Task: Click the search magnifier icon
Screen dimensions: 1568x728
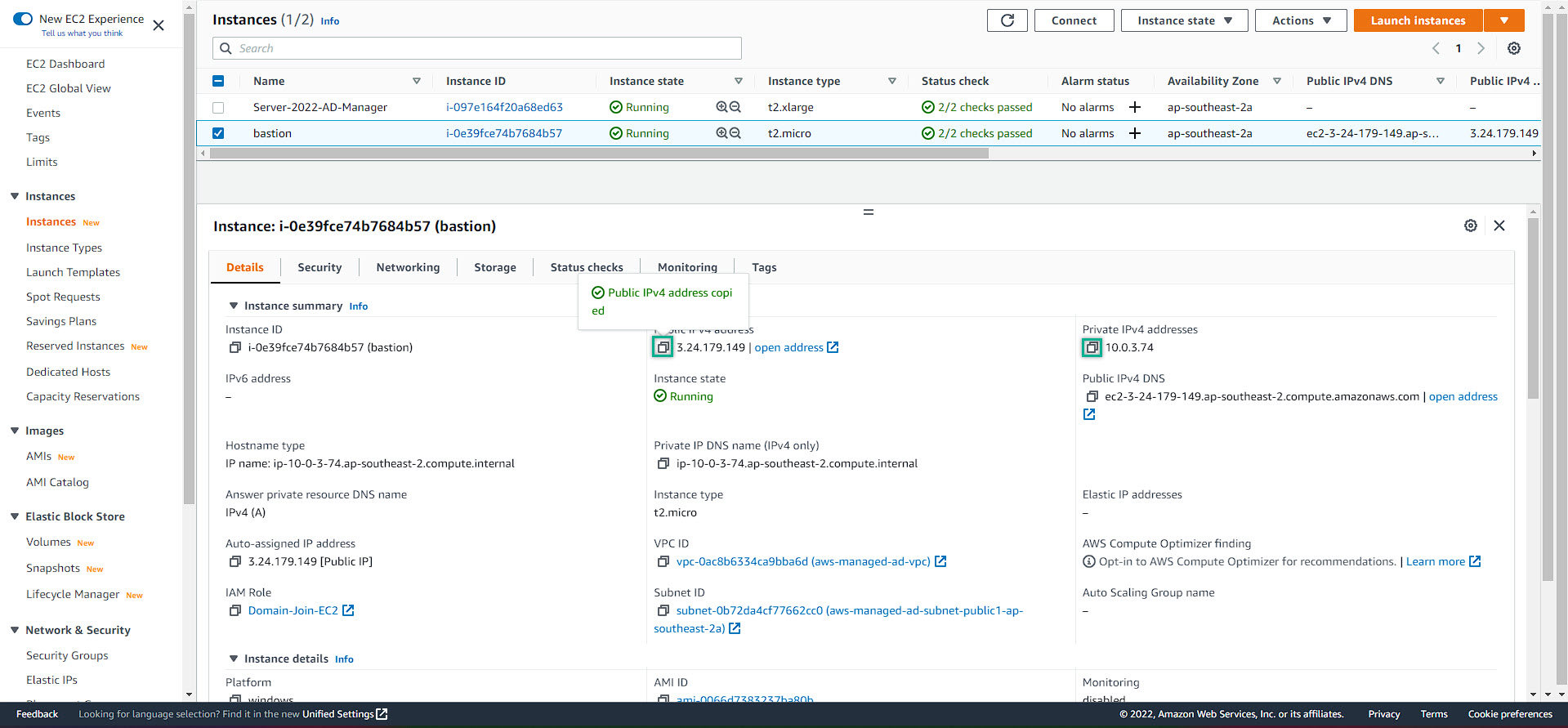Action: pyautogui.click(x=226, y=48)
